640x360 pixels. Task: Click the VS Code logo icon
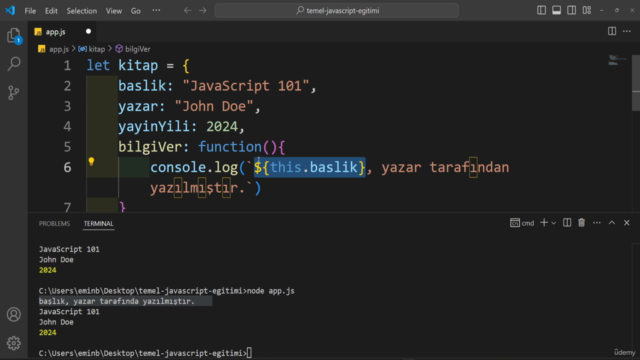point(10,10)
